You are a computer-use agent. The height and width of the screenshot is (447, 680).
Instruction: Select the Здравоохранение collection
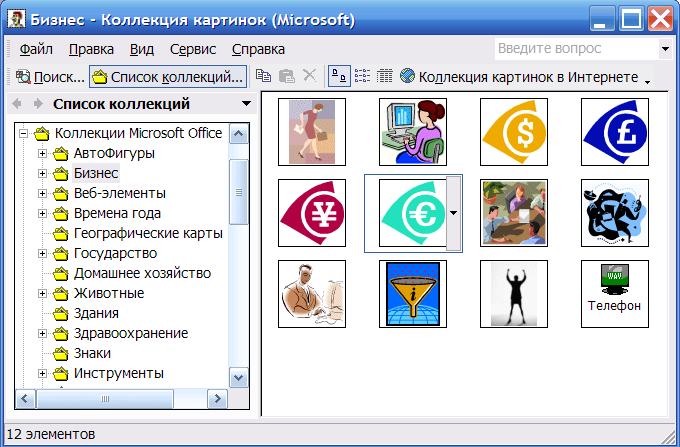coord(131,333)
